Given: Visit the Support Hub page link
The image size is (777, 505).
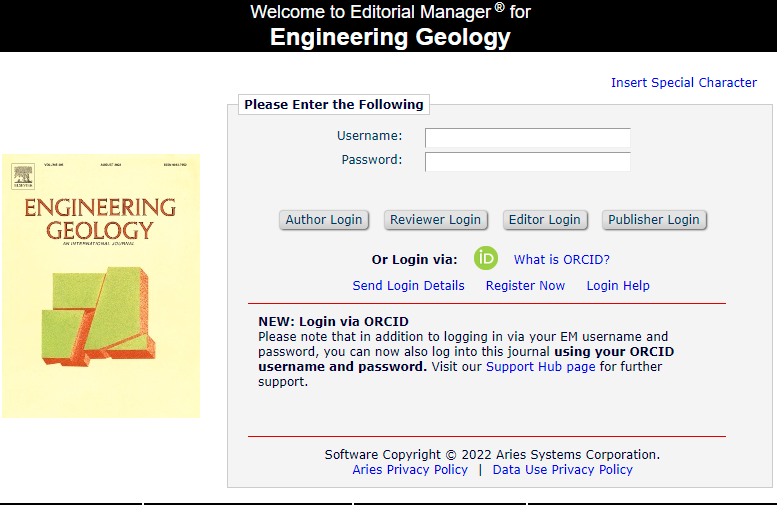Looking at the screenshot, I should point(540,367).
